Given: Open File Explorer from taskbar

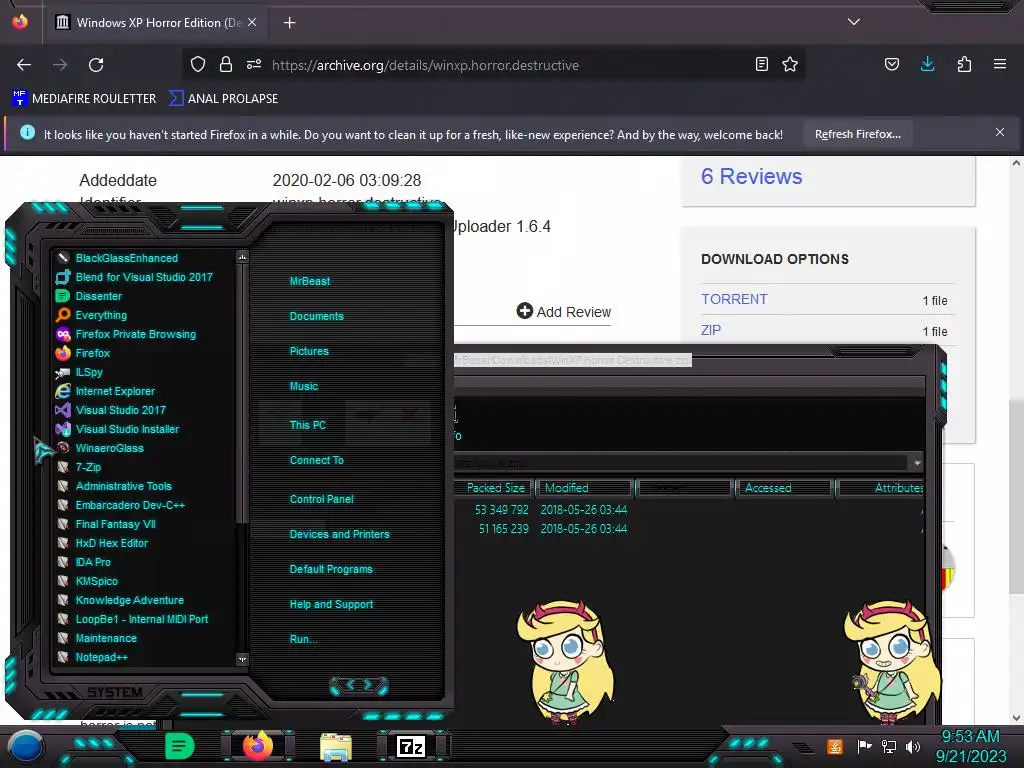Looking at the screenshot, I should pos(336,747).
